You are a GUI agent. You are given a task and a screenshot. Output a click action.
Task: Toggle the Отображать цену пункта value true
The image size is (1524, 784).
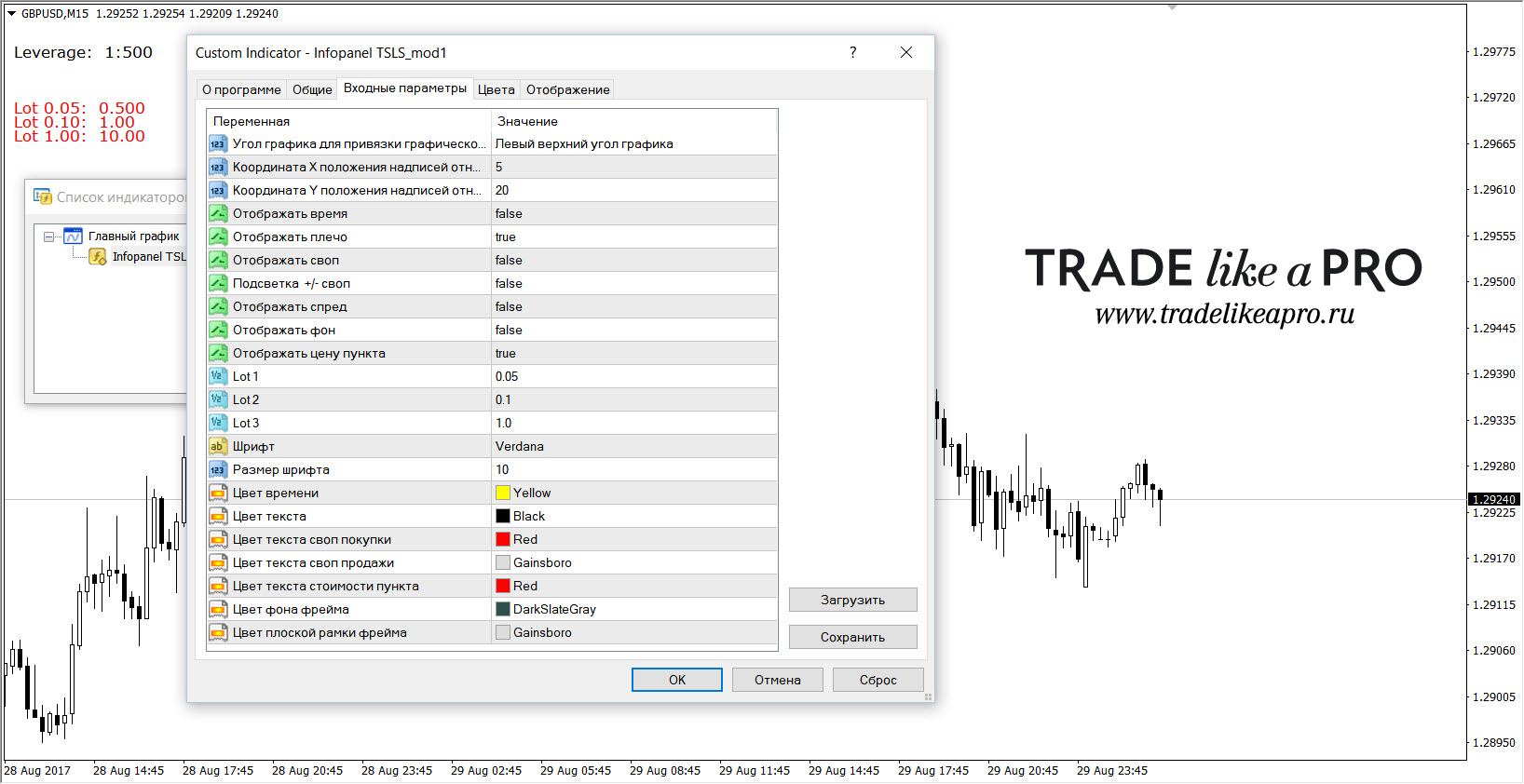coord(633,354)
